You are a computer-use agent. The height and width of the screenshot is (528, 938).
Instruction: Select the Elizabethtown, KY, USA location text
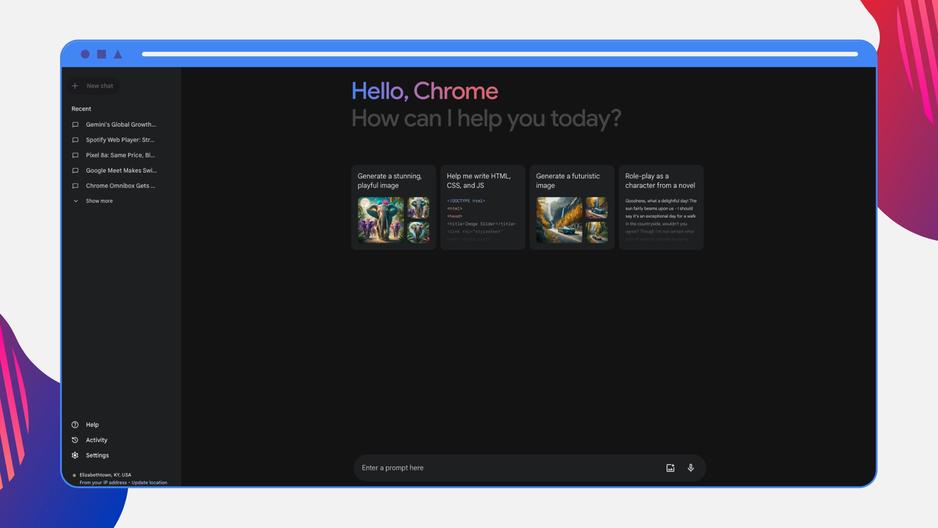click(105, 475)
